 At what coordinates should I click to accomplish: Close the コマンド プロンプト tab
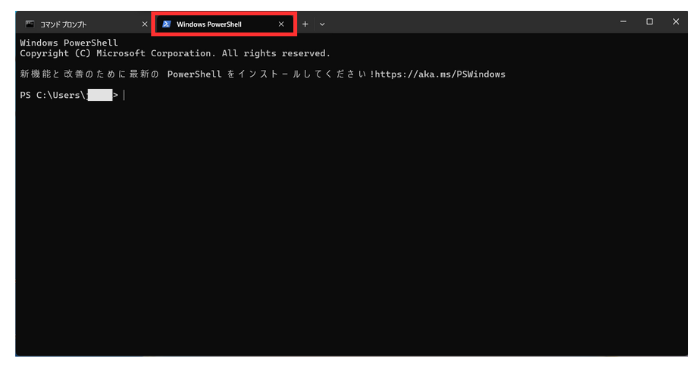pyautogui.click(x=145, y=24)
